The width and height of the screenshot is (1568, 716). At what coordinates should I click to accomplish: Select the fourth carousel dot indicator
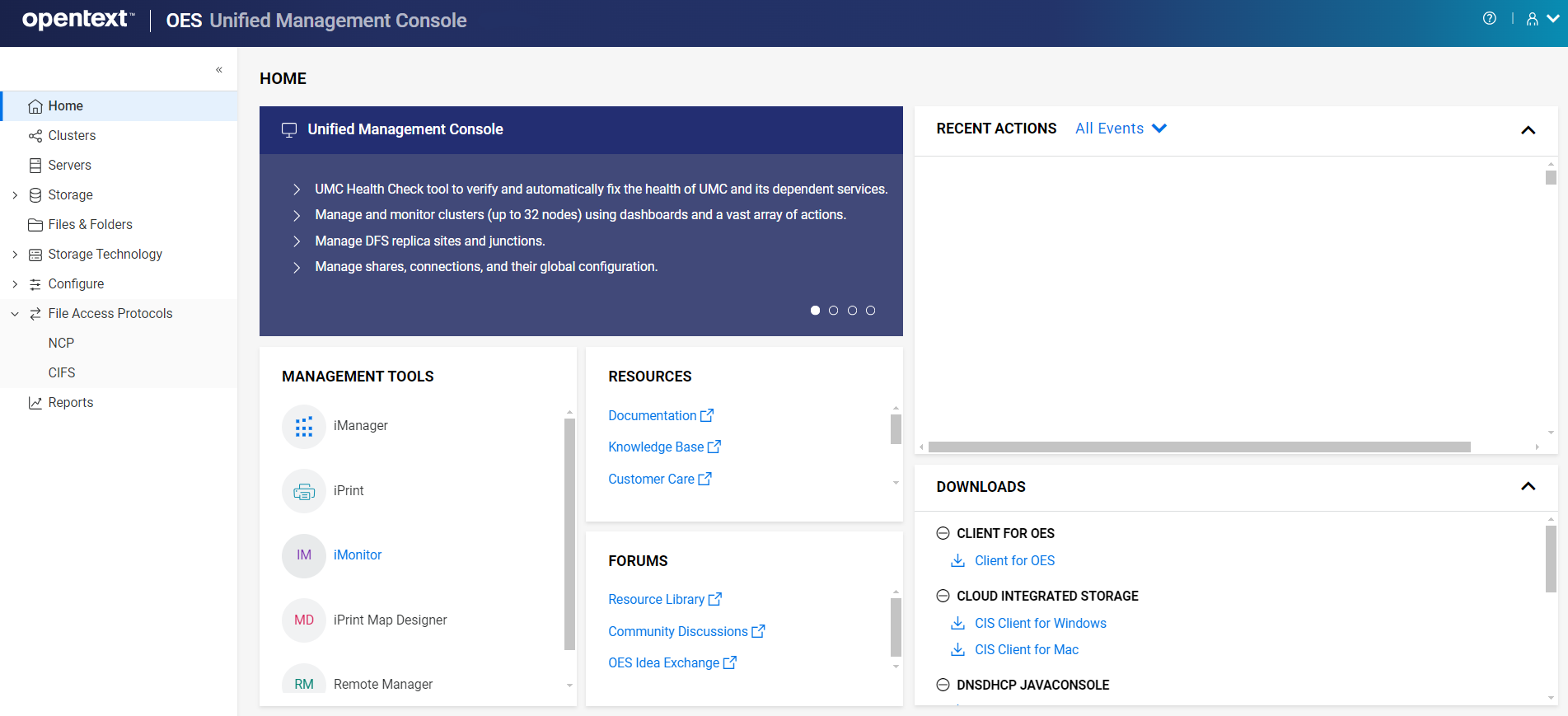[x=870, y=311]
